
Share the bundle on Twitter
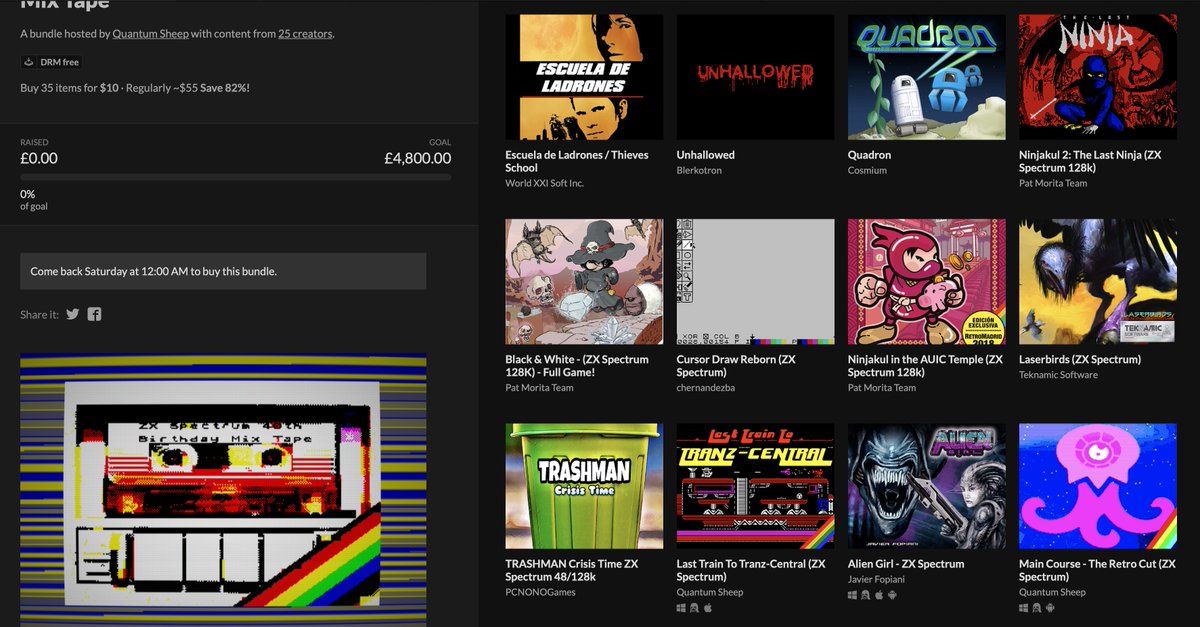[73, 314]
